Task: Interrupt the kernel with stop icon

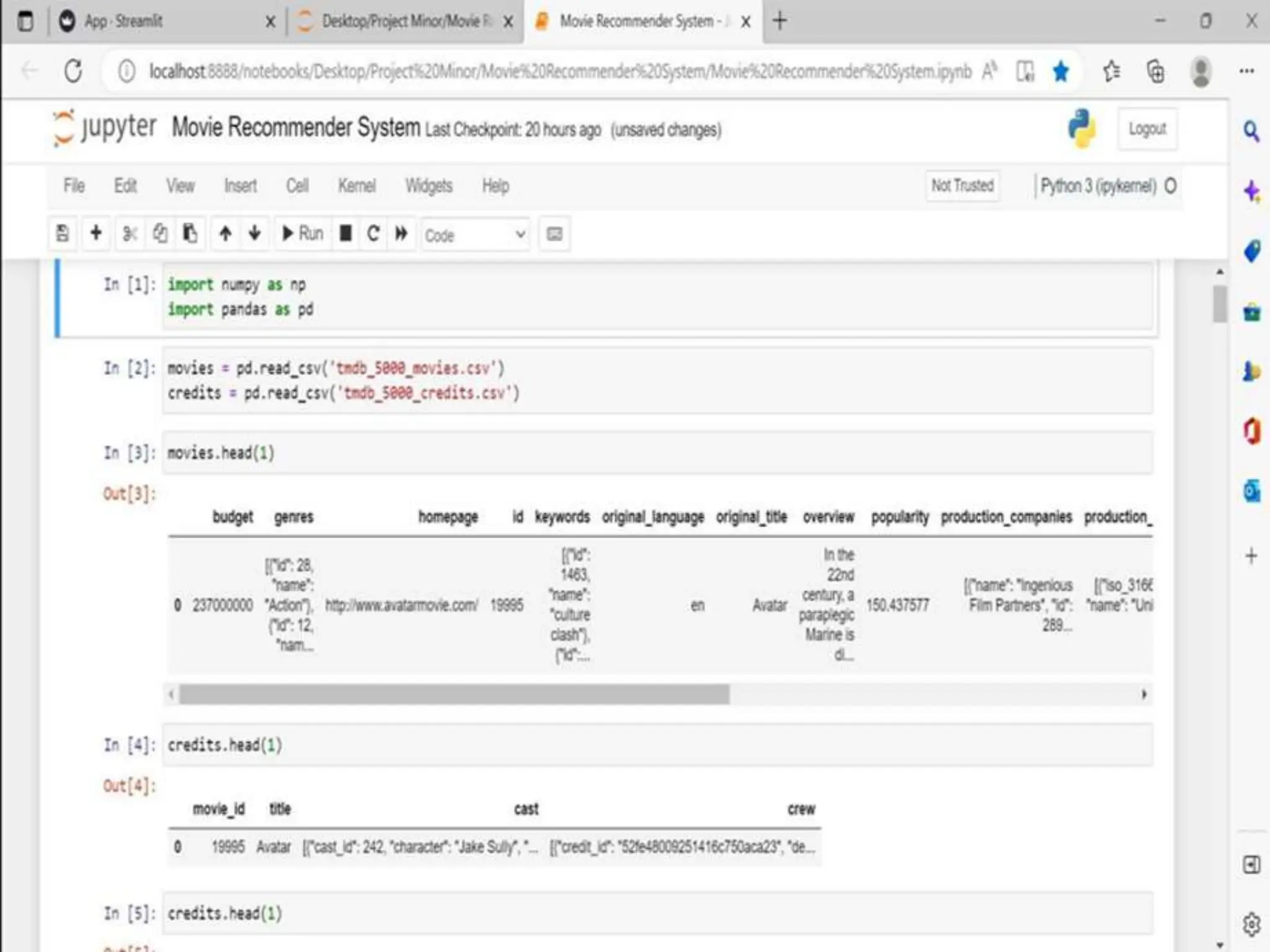Action: [x=346, y=234]
